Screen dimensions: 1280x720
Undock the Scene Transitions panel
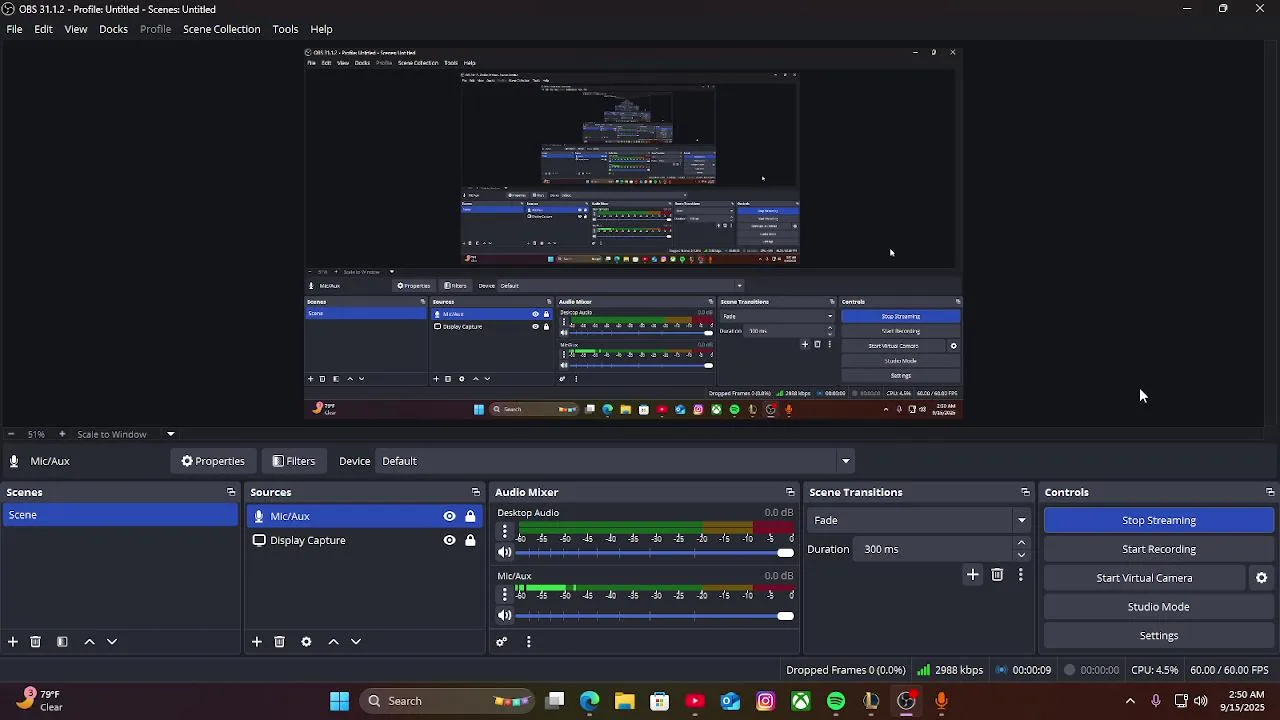(1025, 492)
